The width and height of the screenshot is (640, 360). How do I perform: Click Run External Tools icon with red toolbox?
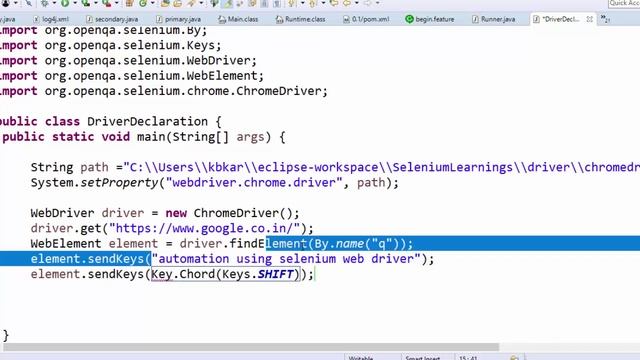[x=107, y=3]
